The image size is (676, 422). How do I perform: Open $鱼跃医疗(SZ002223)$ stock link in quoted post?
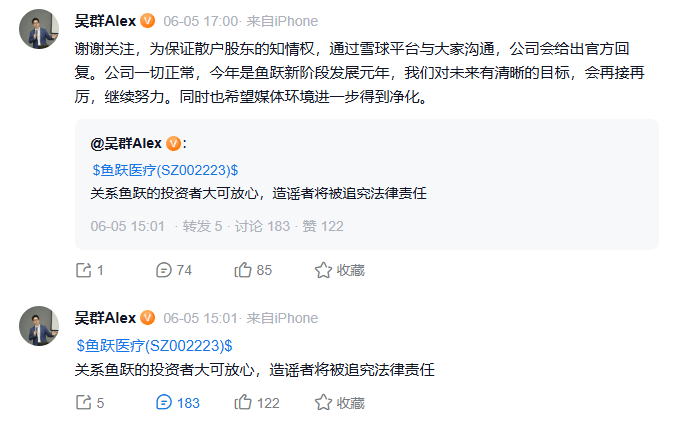pyautogui.click(x=164, y=169)
